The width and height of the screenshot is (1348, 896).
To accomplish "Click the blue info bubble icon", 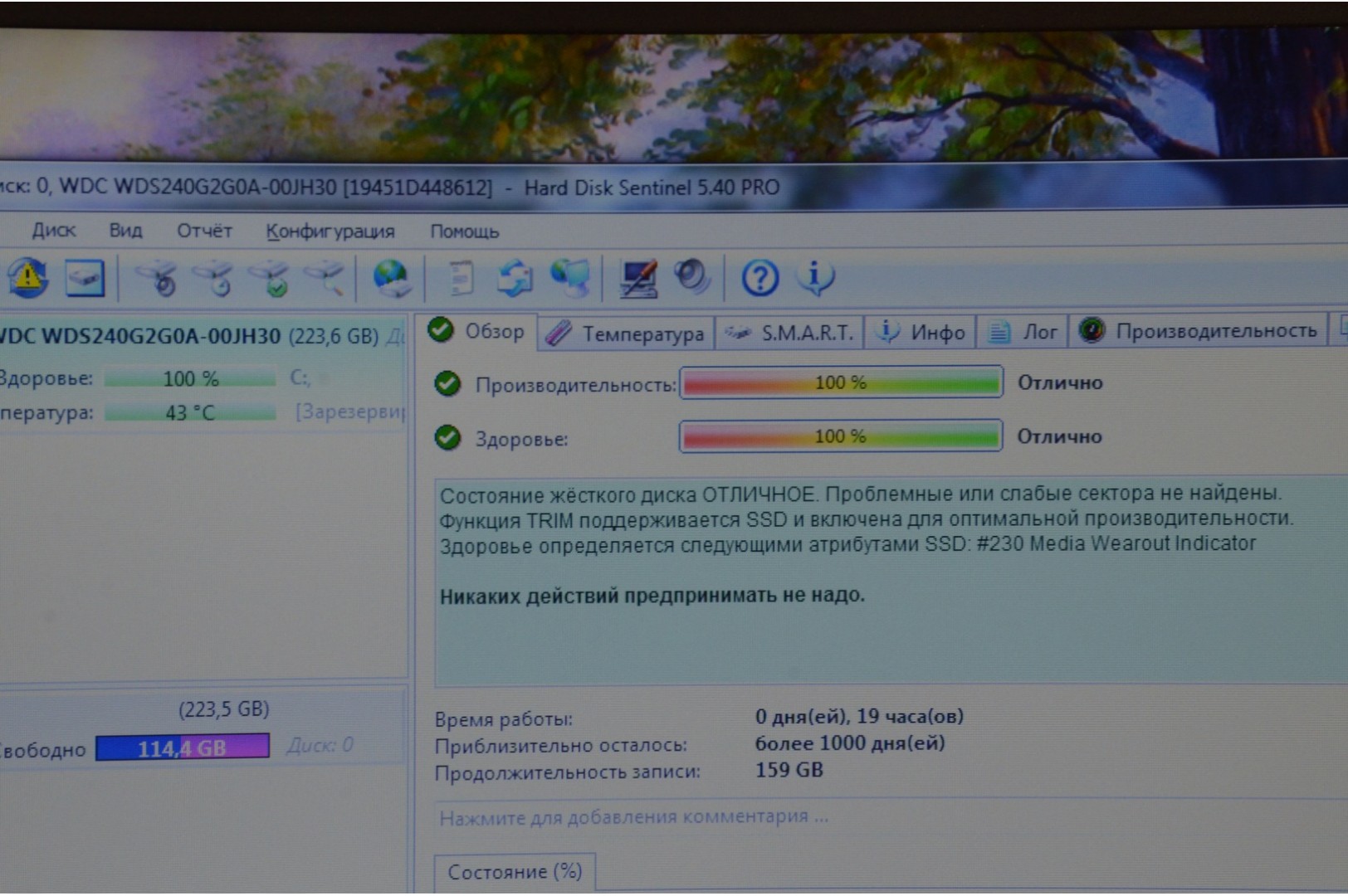I will 815,277.
